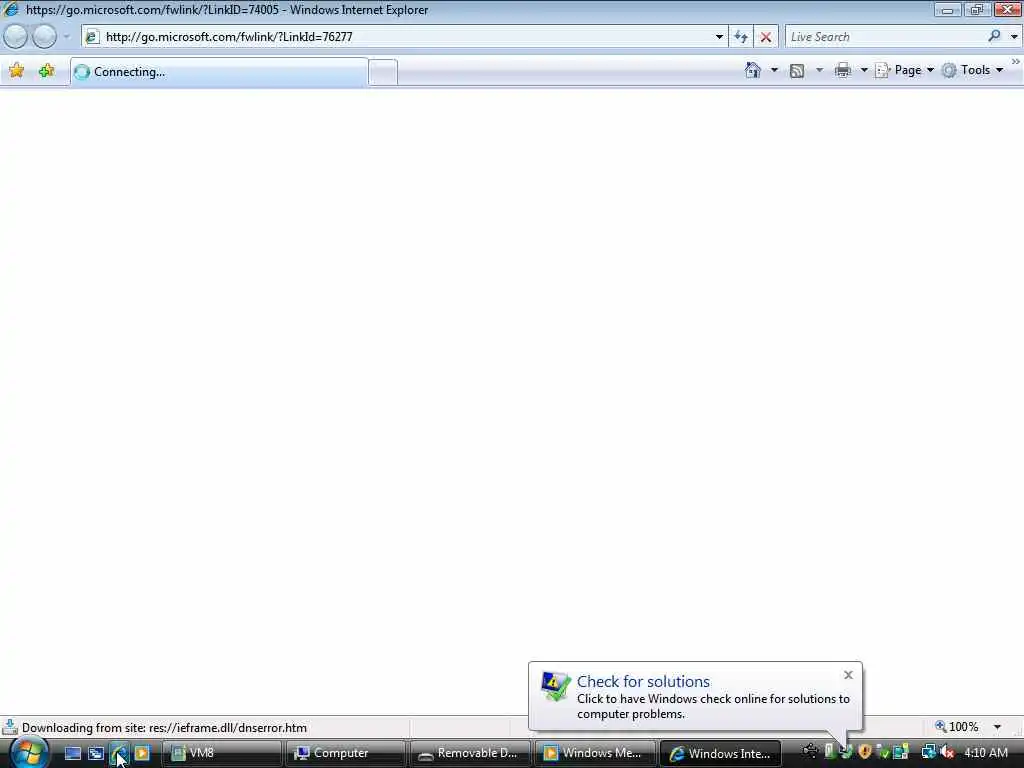Open the Tools menu
The width and height of the screenshot is (1024, 768).
(972, 70)
